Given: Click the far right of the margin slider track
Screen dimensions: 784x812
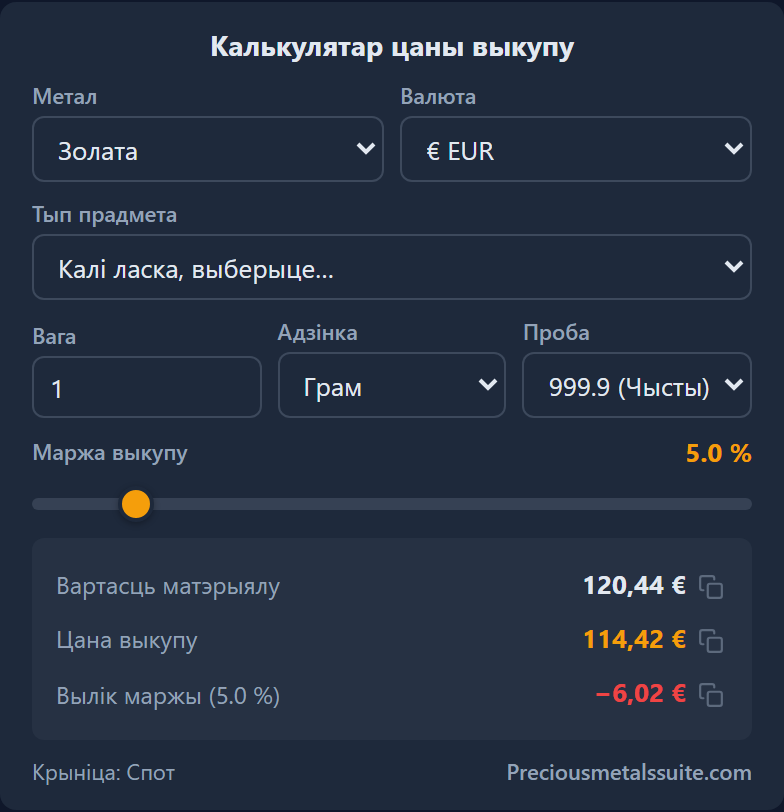Looking at the screenshot, I should tap(746, 504).
